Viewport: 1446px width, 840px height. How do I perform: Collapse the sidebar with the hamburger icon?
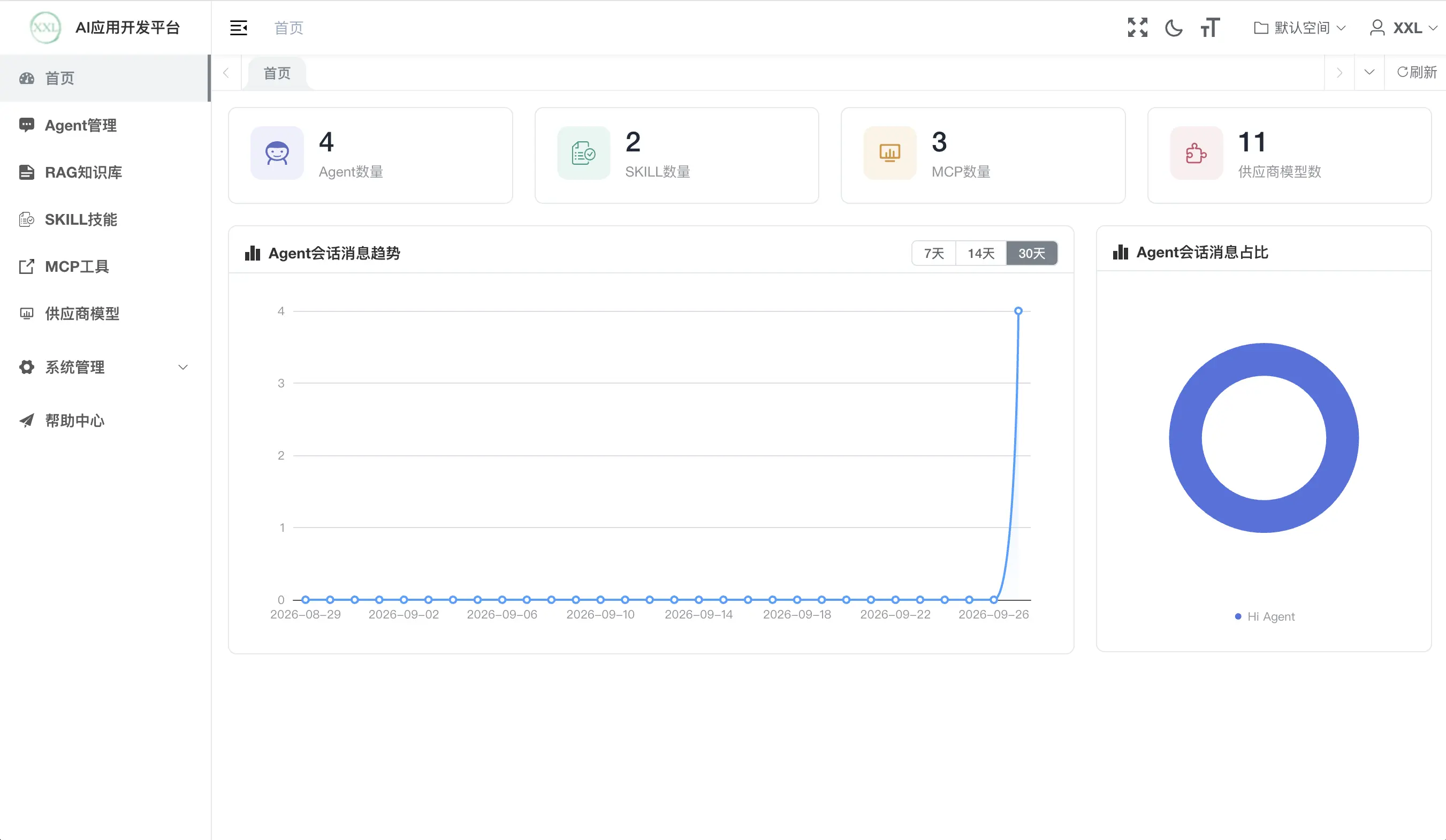point(238,27)
